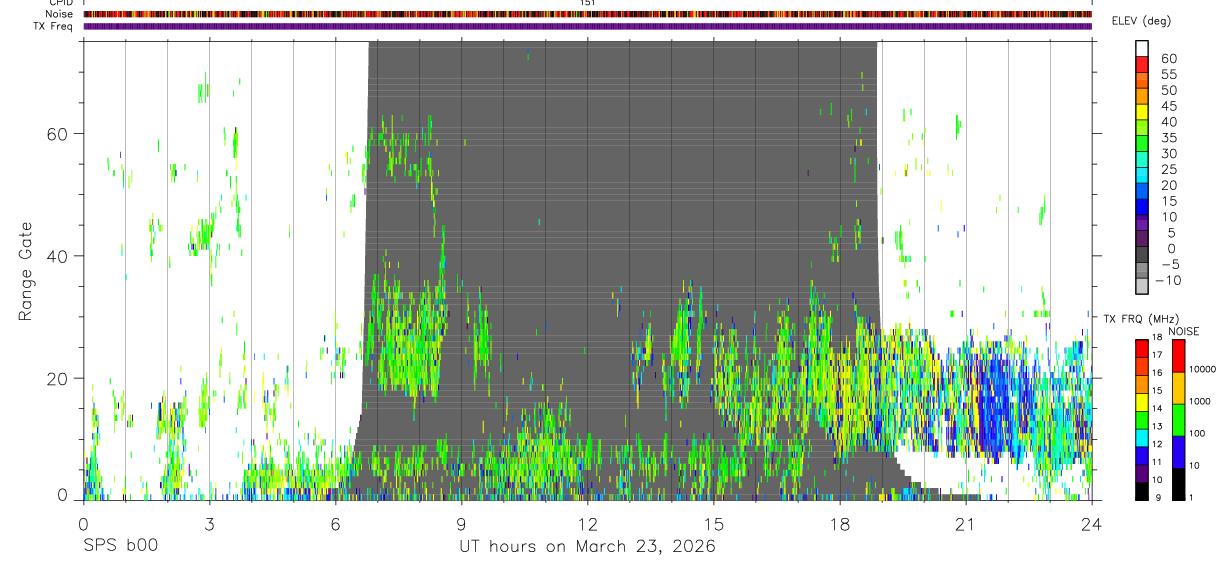
Task: Click the UT hours on March 23, 2026 title
Action: coord(587,547)
